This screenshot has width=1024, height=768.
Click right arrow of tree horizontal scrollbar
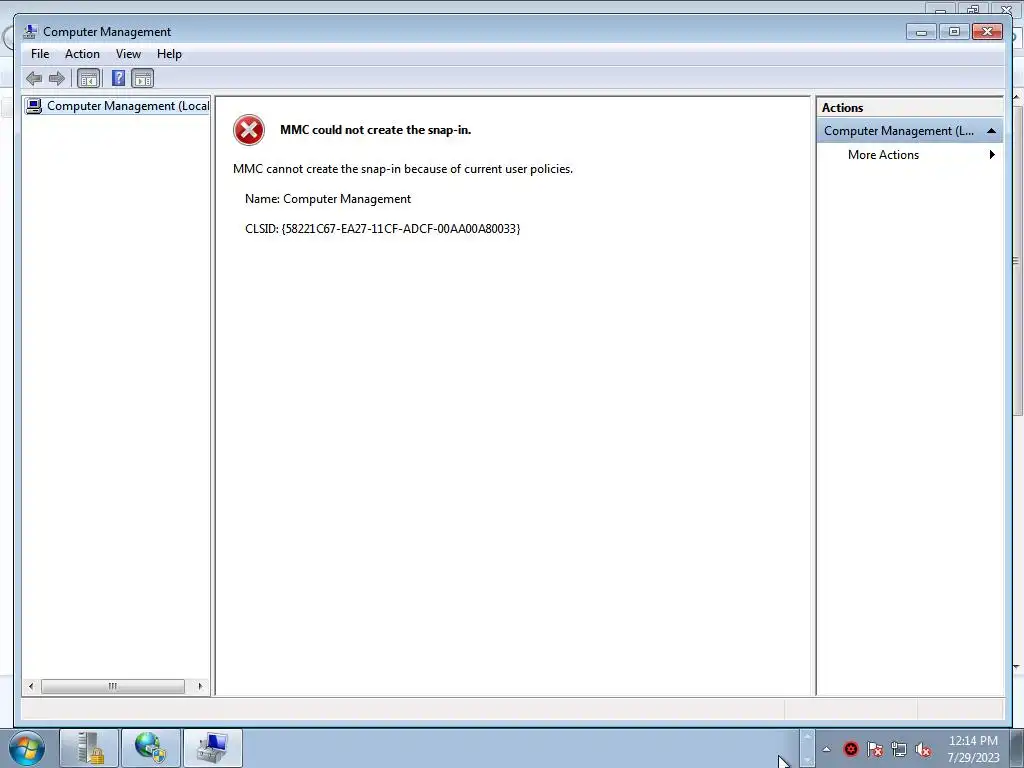click(200, 686)
